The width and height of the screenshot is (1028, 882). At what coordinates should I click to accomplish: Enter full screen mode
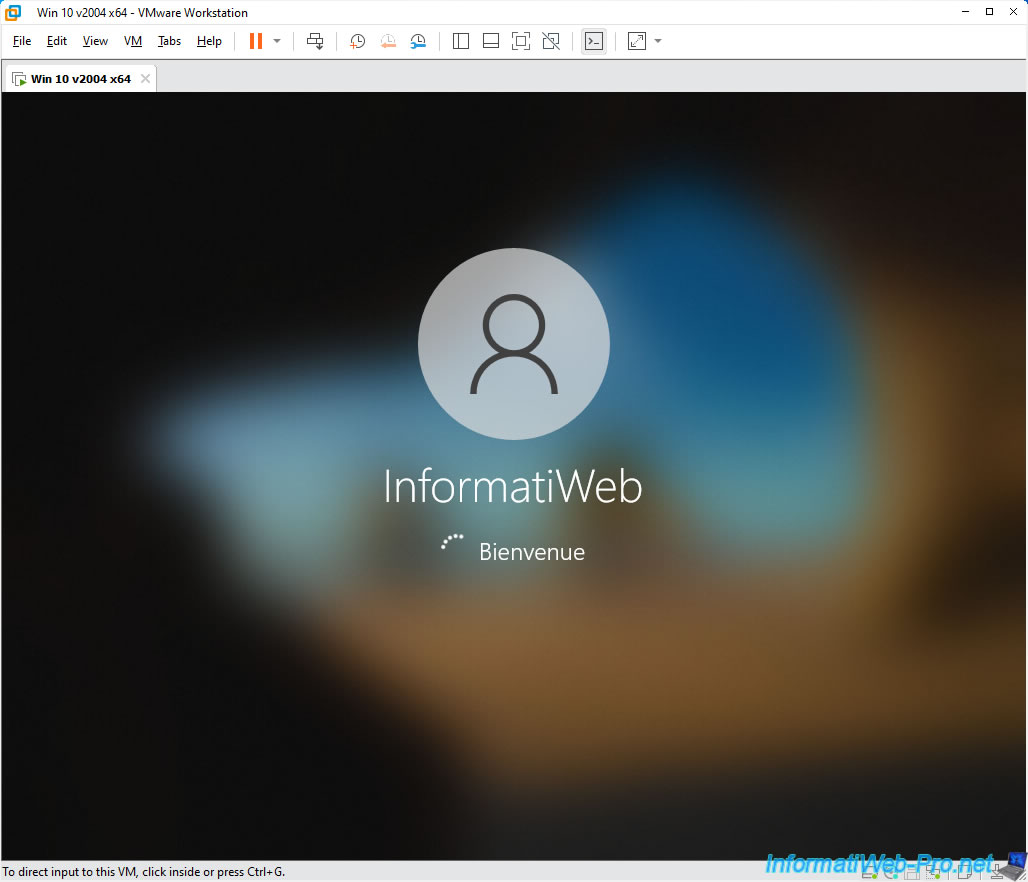(x=521, y=41)
